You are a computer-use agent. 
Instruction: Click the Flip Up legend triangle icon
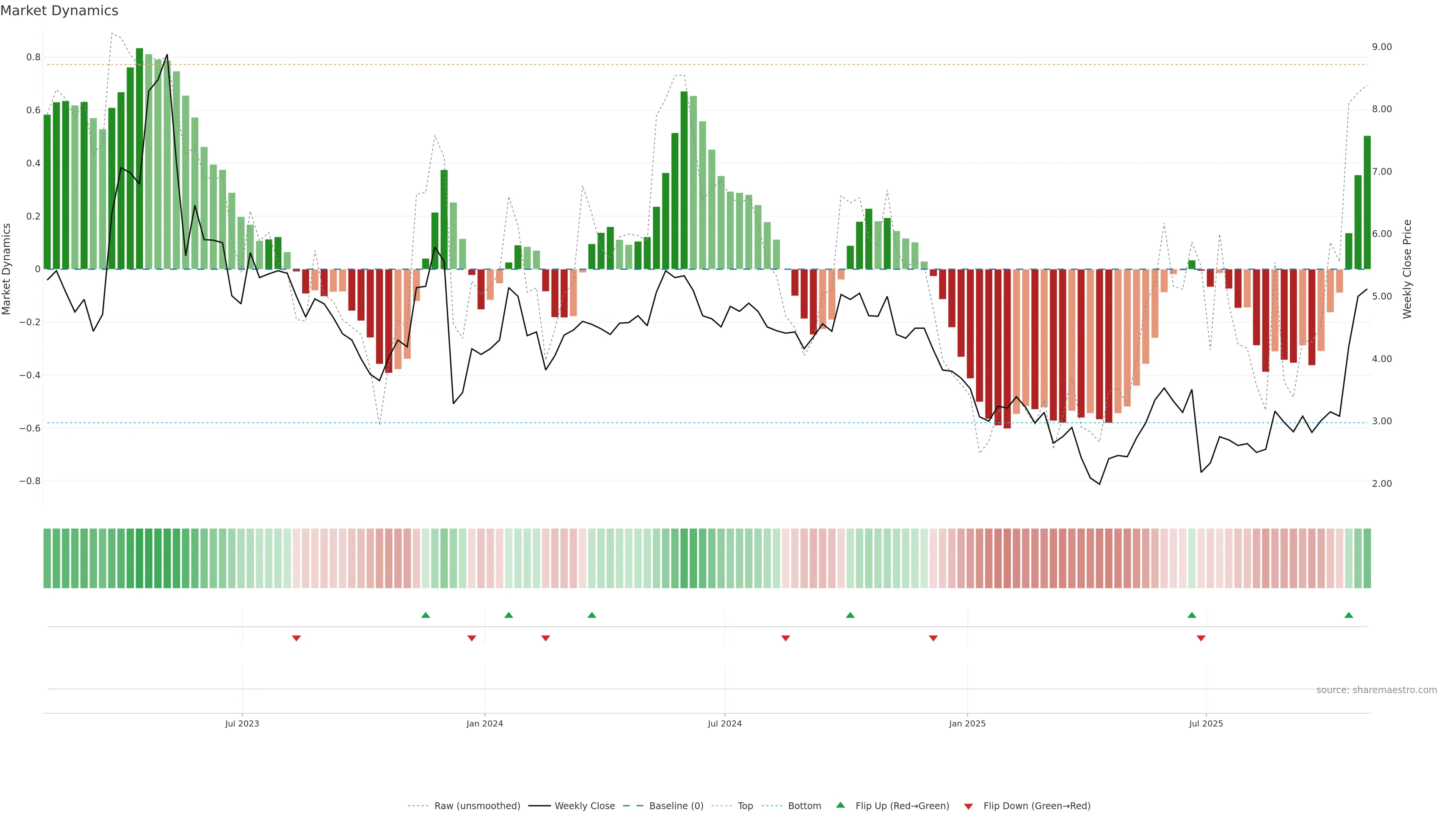click(x=841, y=805)
